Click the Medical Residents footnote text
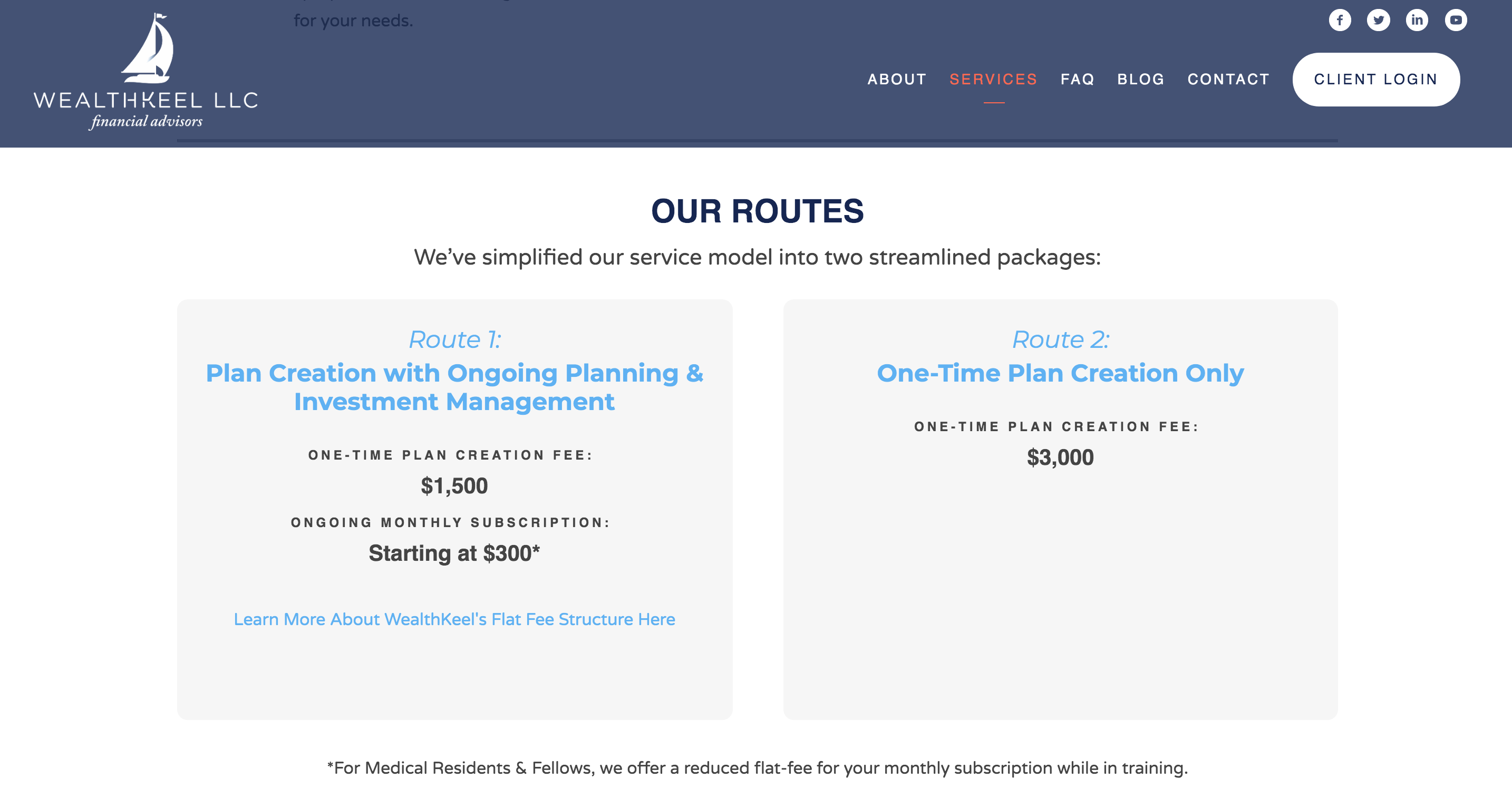The width and height of the screenshot is (1512, 798). coord(757,767)
